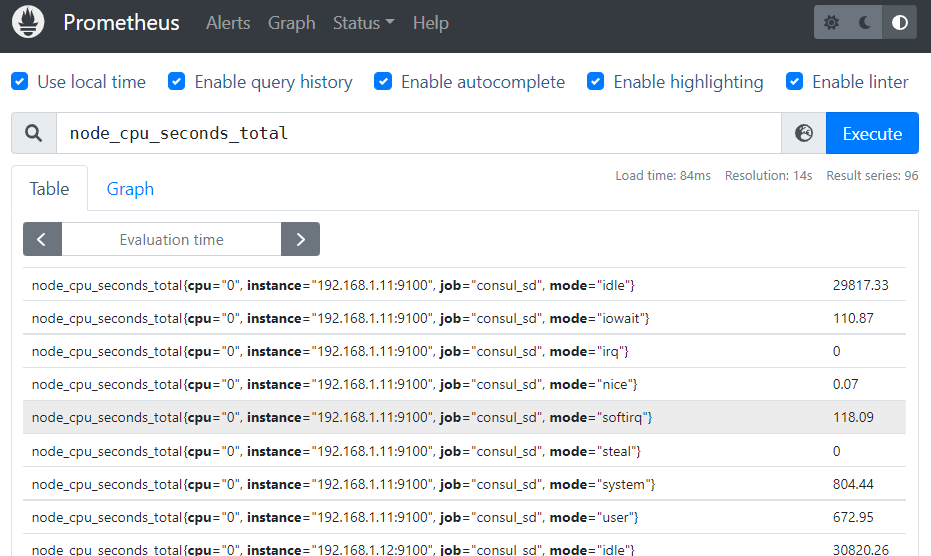Open the Graph nav link
Image resolution: width=931 pixels, height=556 pixels.
coord(292,23)
